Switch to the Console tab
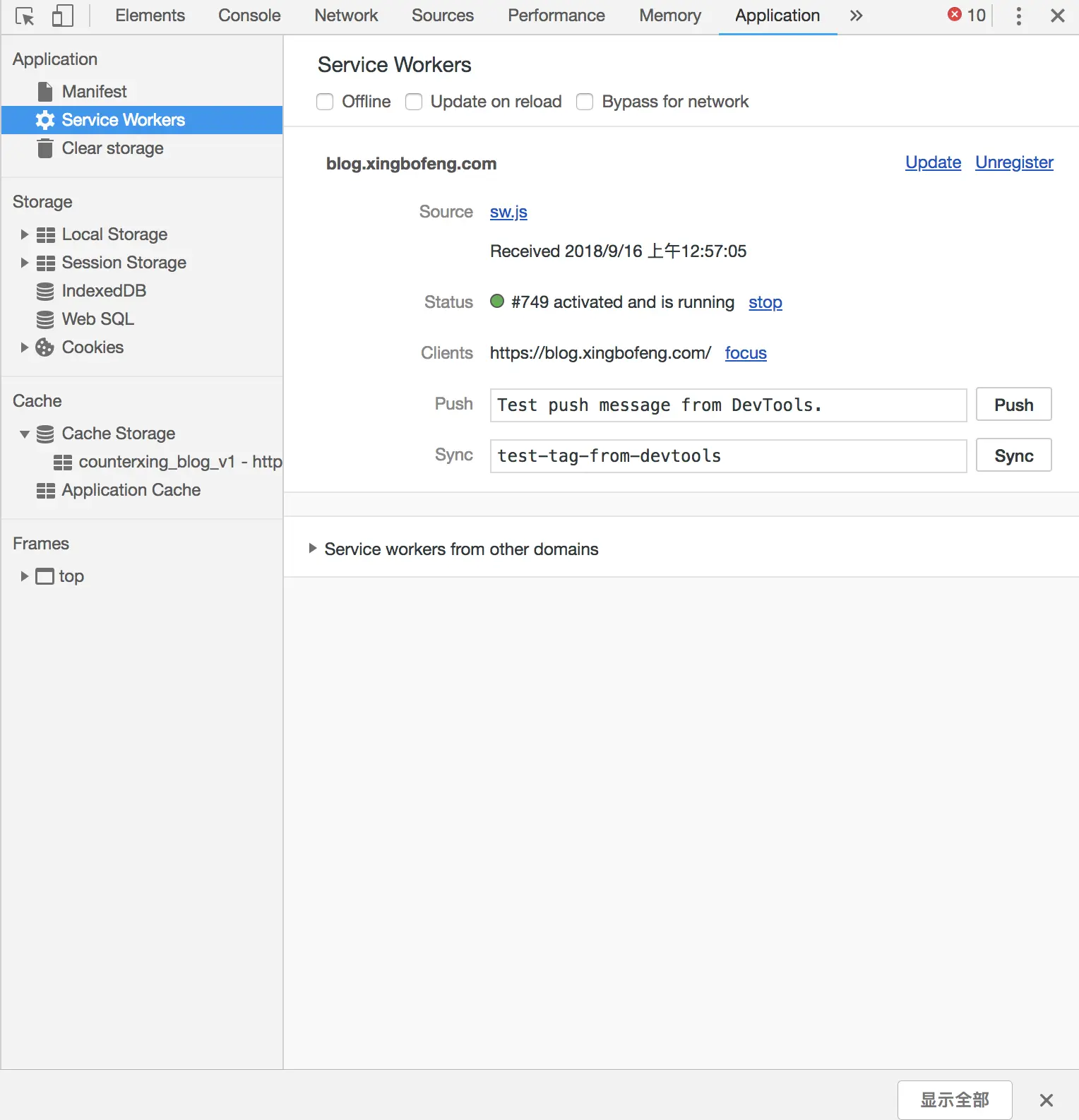This screenshot has height=1120, width=1079. point(249,16)
